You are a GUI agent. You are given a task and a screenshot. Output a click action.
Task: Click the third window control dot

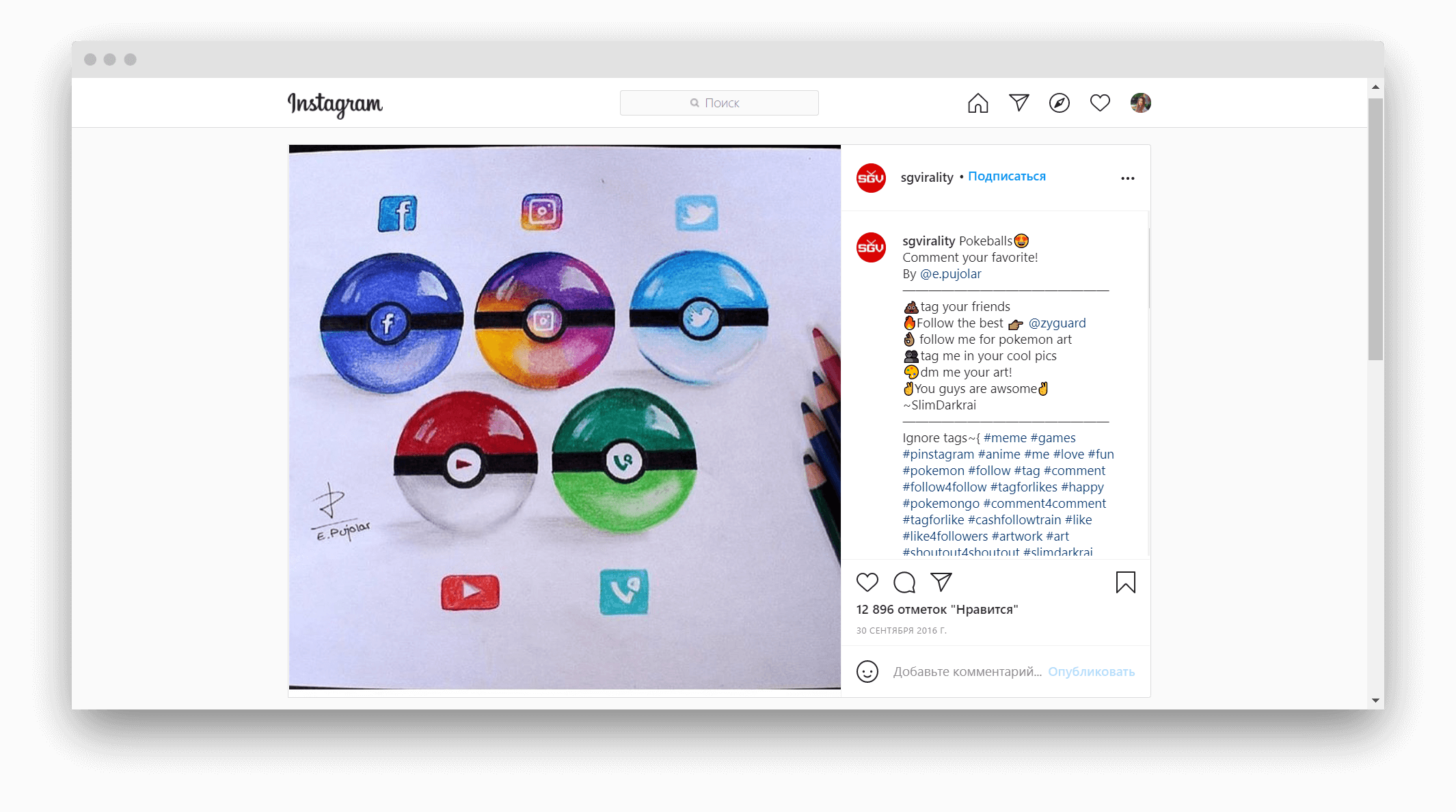(130, 59)
